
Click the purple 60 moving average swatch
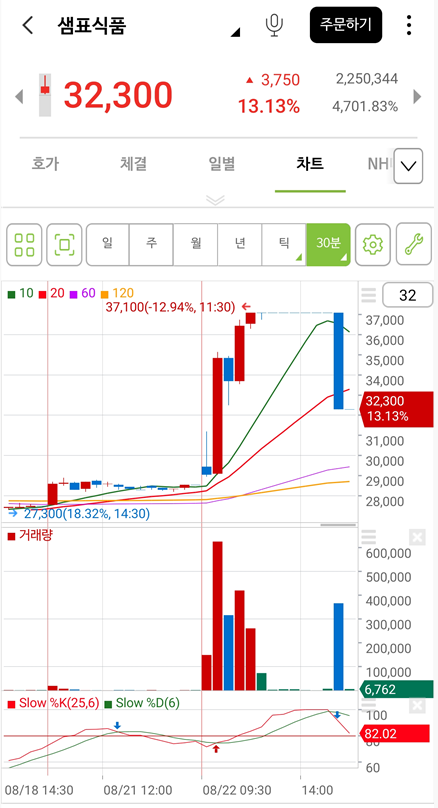point(73,294)
